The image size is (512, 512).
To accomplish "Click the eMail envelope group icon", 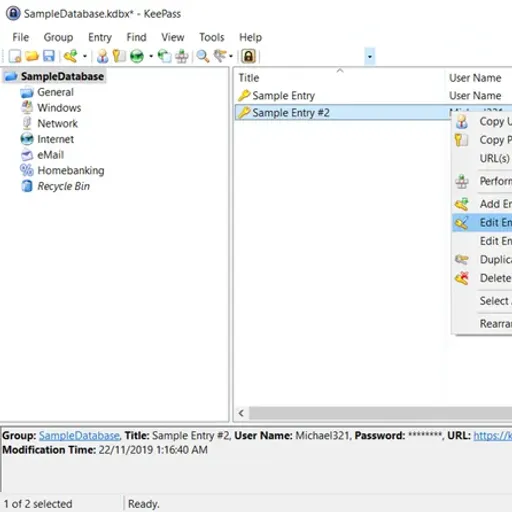I will point(27,155).
